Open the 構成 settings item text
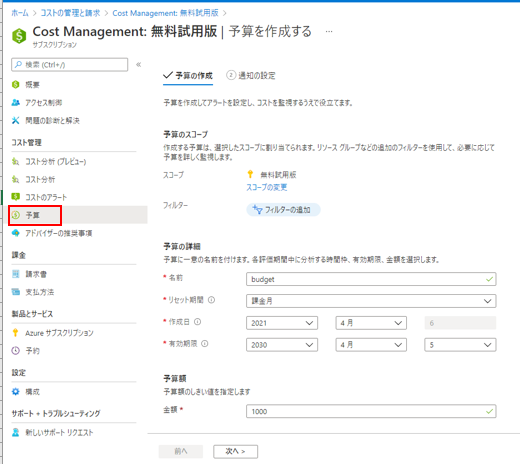520x464 pixels. point(33,392)
